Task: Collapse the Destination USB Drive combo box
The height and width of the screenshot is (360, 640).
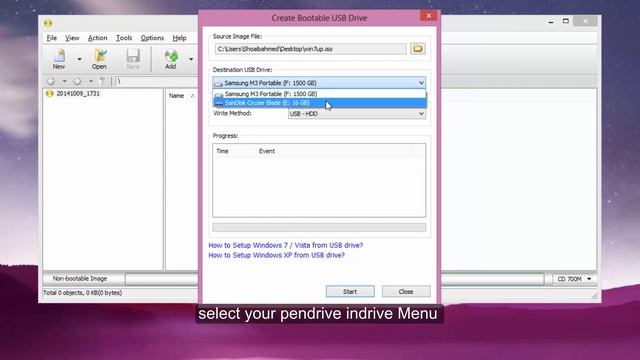Action: 421,83
